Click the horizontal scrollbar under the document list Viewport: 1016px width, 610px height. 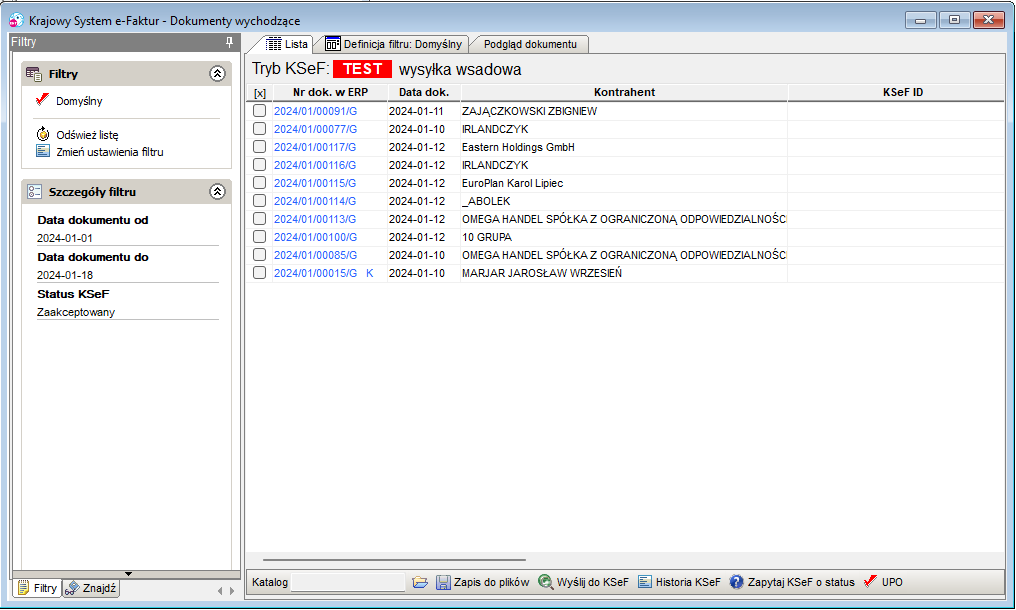[x=394, y=559]
